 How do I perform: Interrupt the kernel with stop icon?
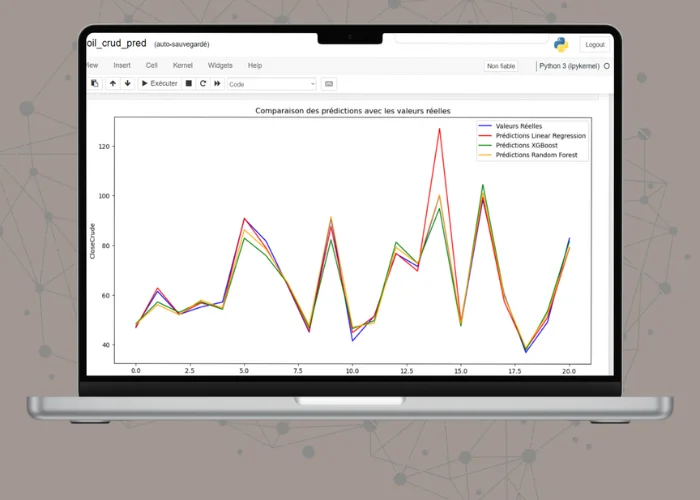coord(188,84)
